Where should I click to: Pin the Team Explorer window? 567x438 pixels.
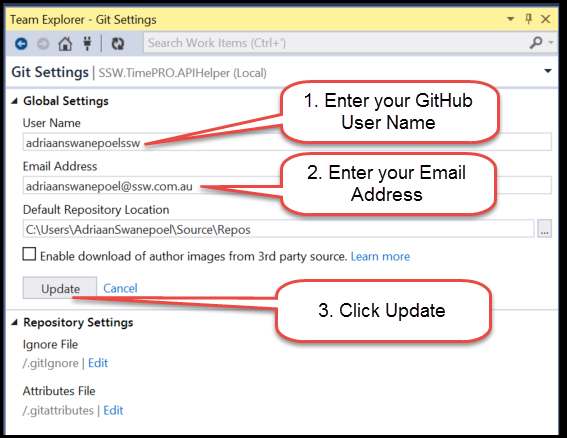coord(529,19)
